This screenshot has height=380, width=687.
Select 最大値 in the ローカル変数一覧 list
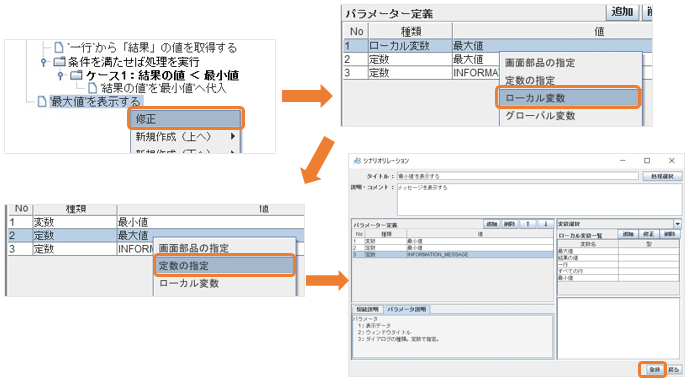[x=618, y=251]
